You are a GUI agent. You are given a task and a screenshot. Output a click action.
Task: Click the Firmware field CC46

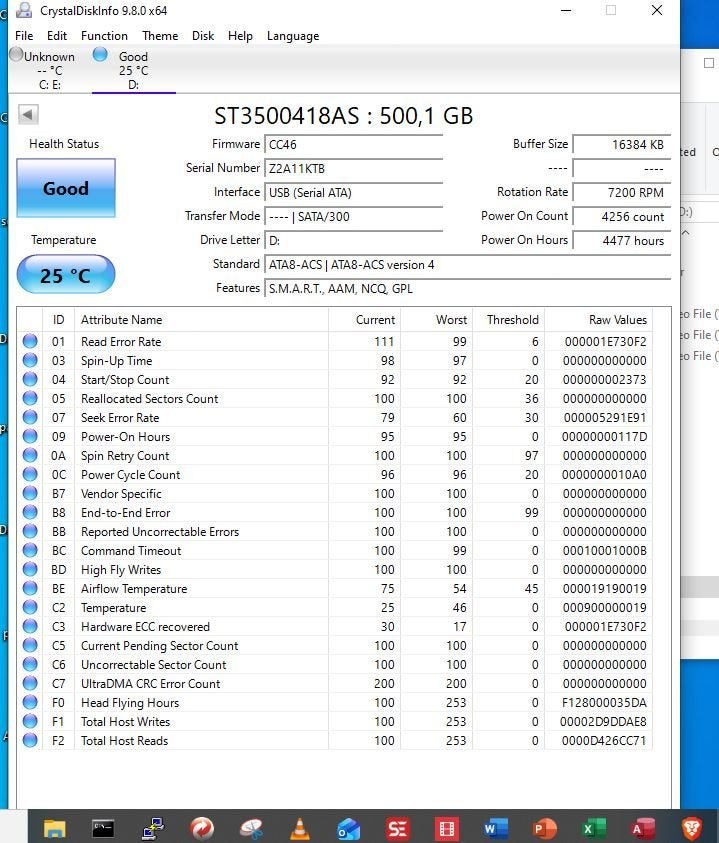click(353, 145)
